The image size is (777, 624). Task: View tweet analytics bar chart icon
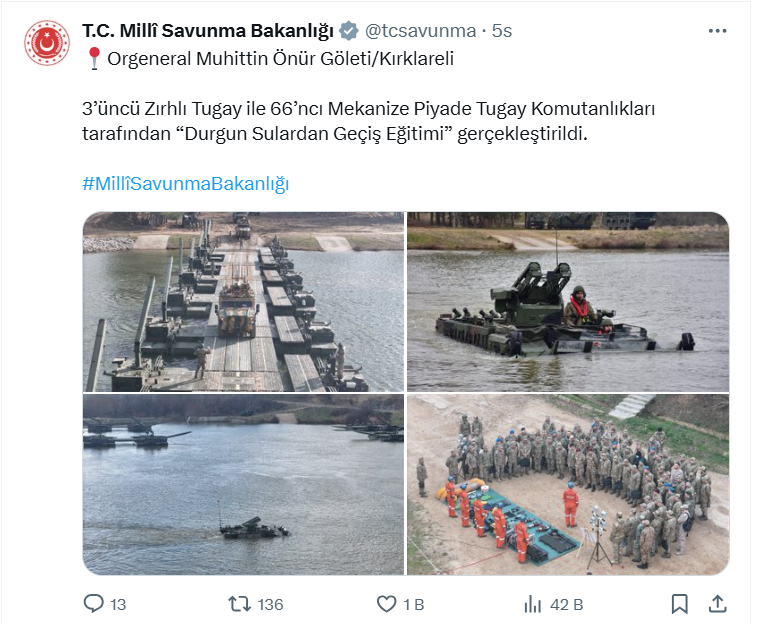[x=533, y=604]
